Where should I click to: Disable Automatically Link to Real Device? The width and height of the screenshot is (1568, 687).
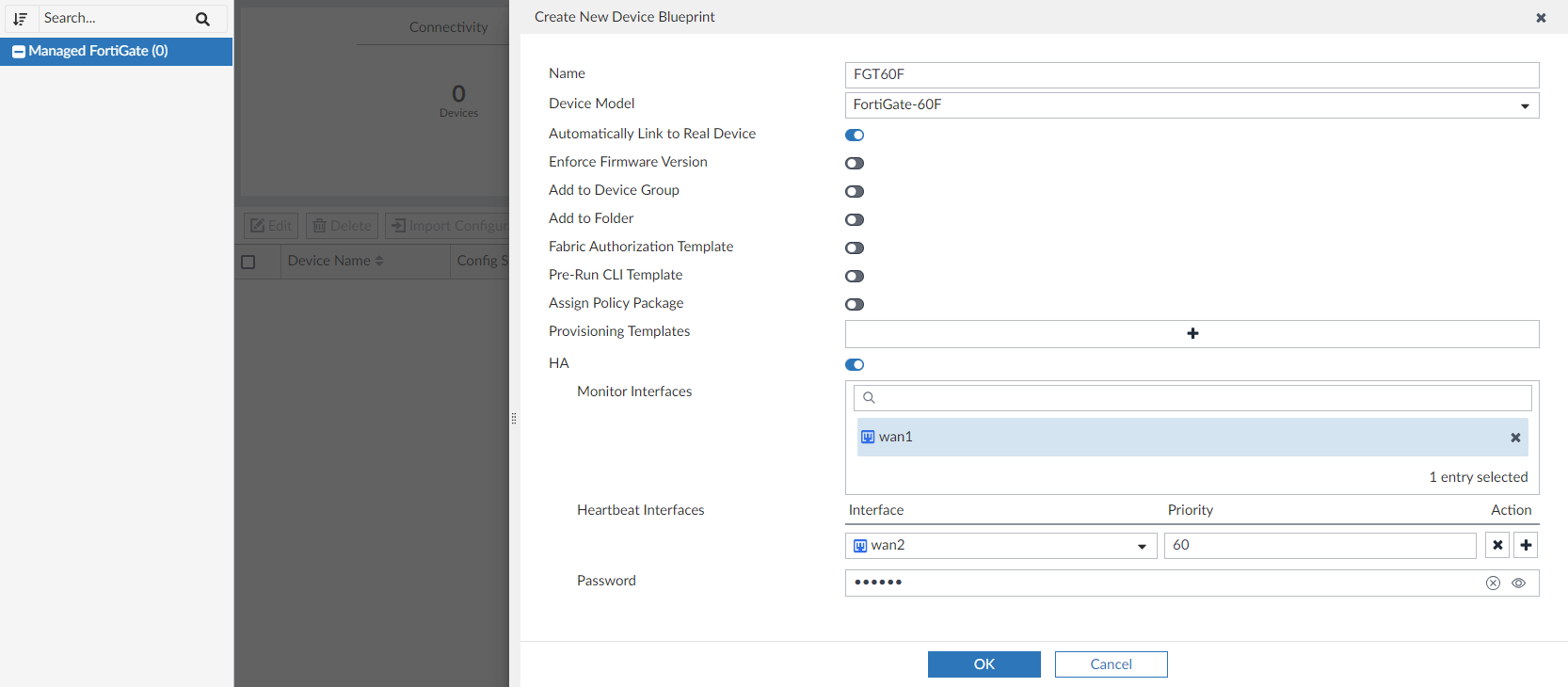pyautogui.click(x=855, y=135)
